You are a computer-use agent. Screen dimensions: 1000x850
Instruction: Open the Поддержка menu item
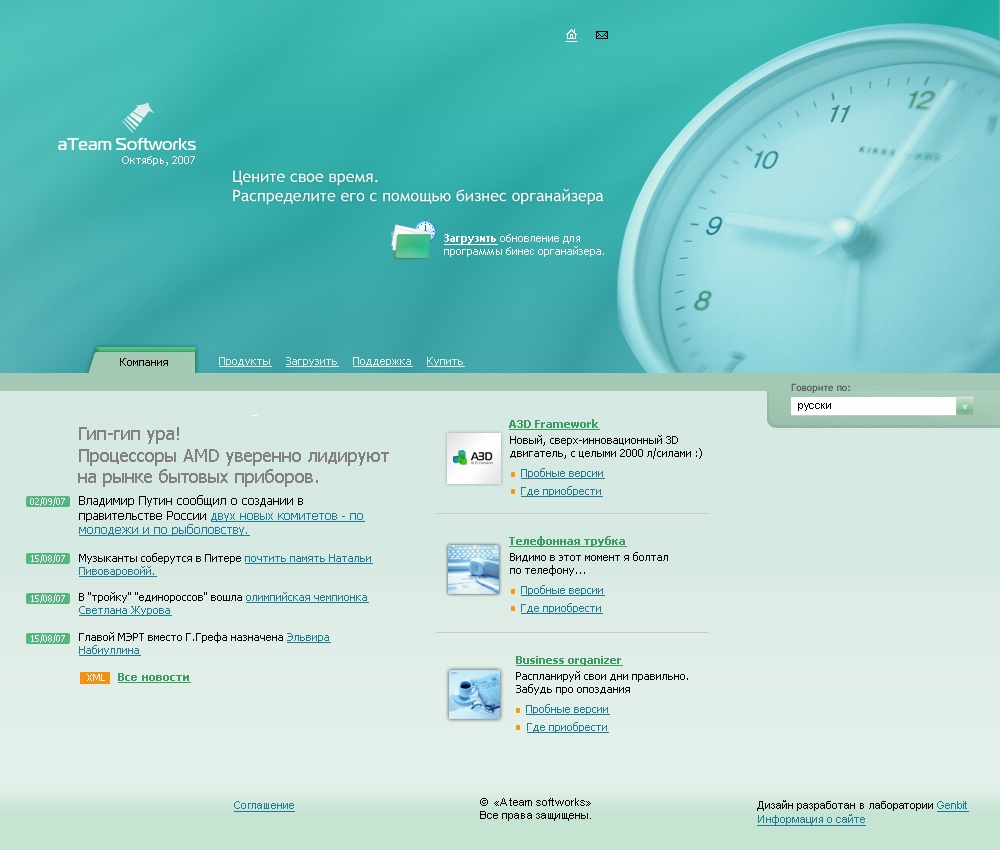coord(382,362)
